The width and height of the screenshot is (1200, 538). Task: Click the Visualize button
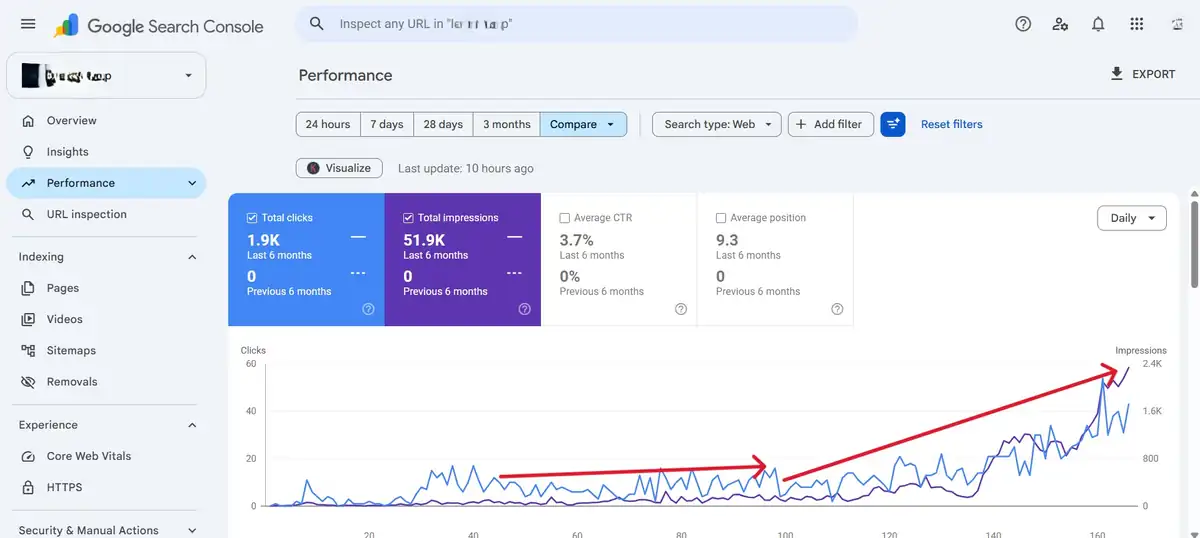[339, 168]
